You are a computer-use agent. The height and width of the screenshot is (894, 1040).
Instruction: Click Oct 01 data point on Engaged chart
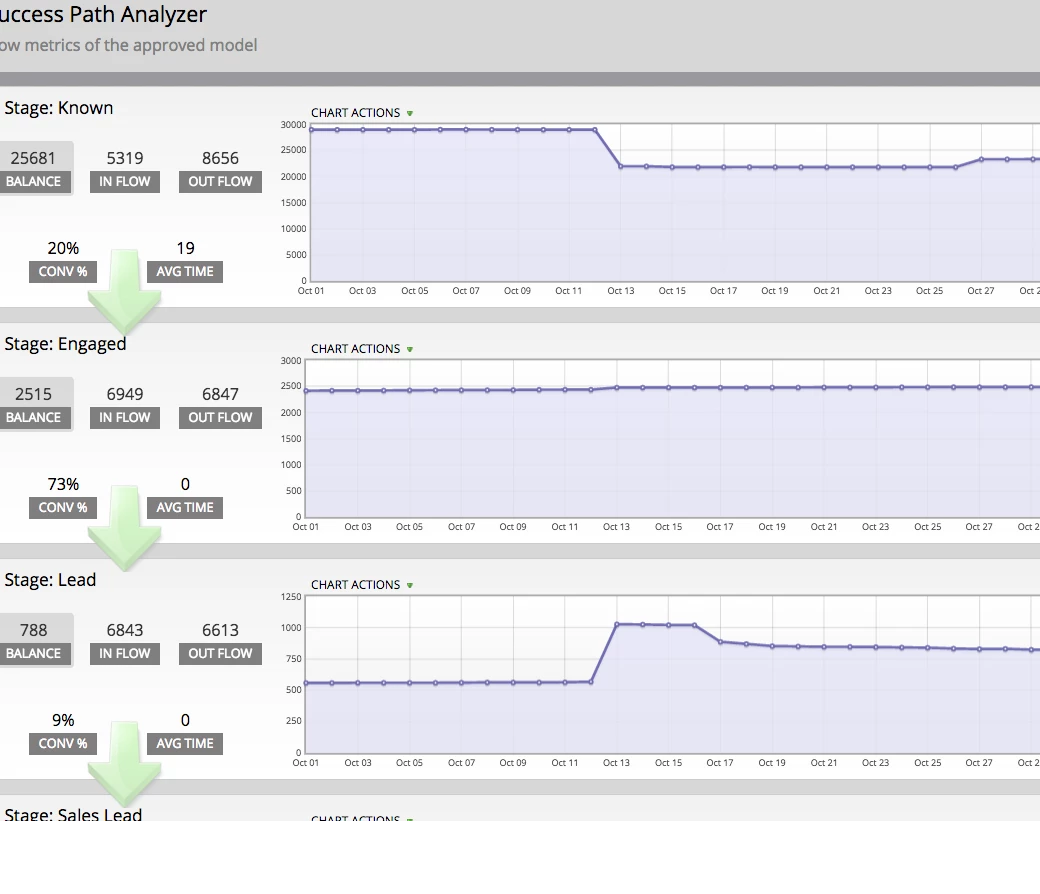point(306,391)
